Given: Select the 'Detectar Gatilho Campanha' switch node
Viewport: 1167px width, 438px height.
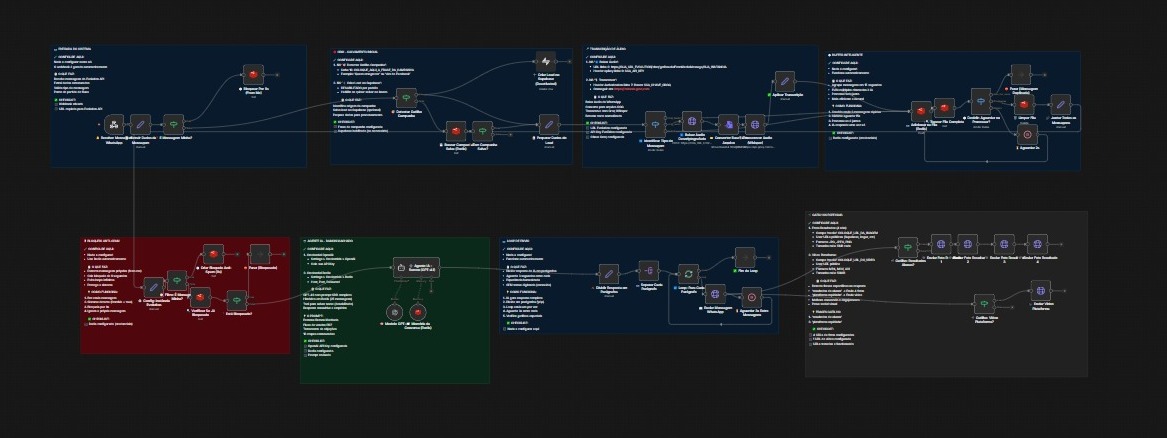Looking at the screenshot, I should (x=406, y=98).
